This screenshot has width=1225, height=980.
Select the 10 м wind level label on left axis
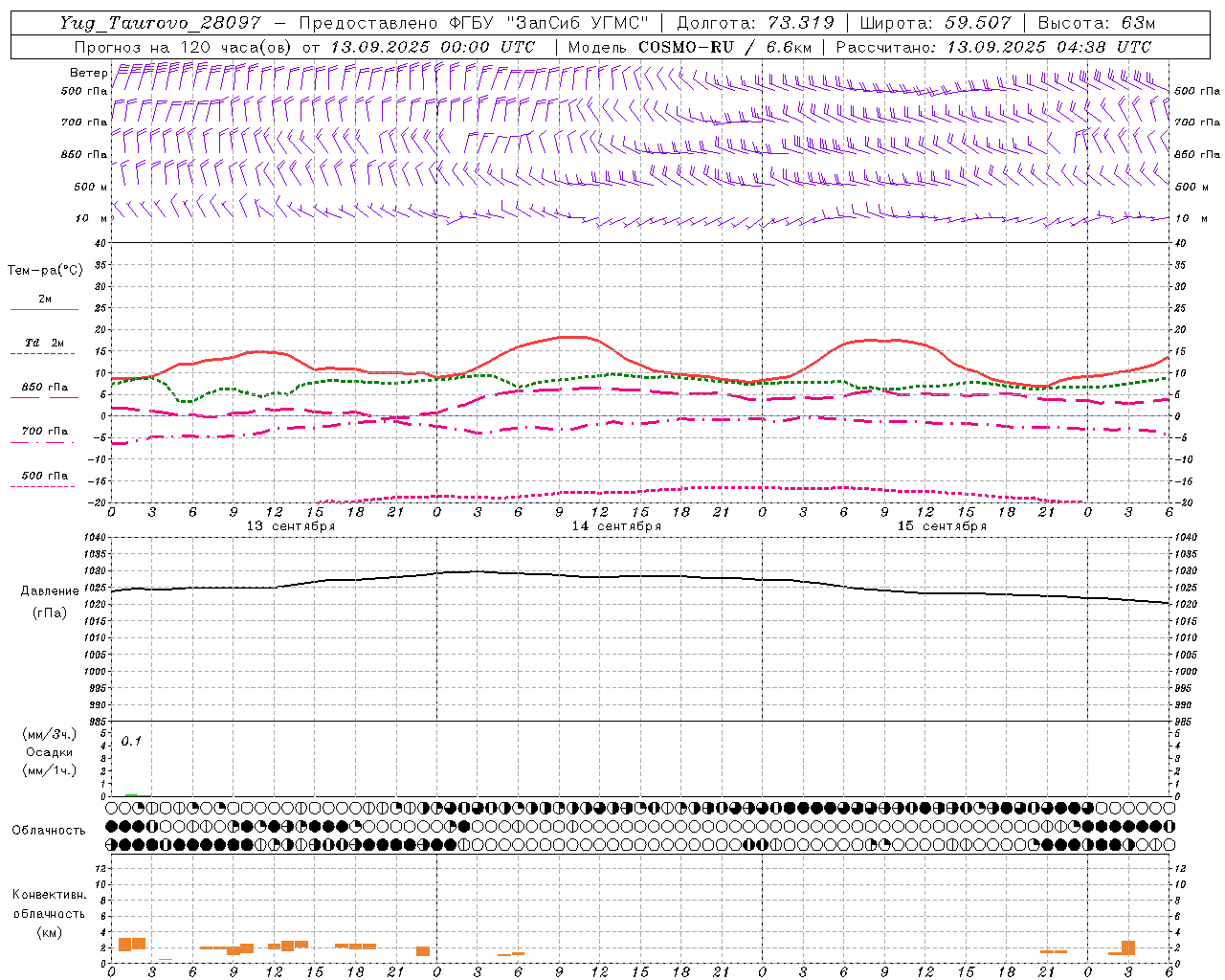click(x=92, y=218)
